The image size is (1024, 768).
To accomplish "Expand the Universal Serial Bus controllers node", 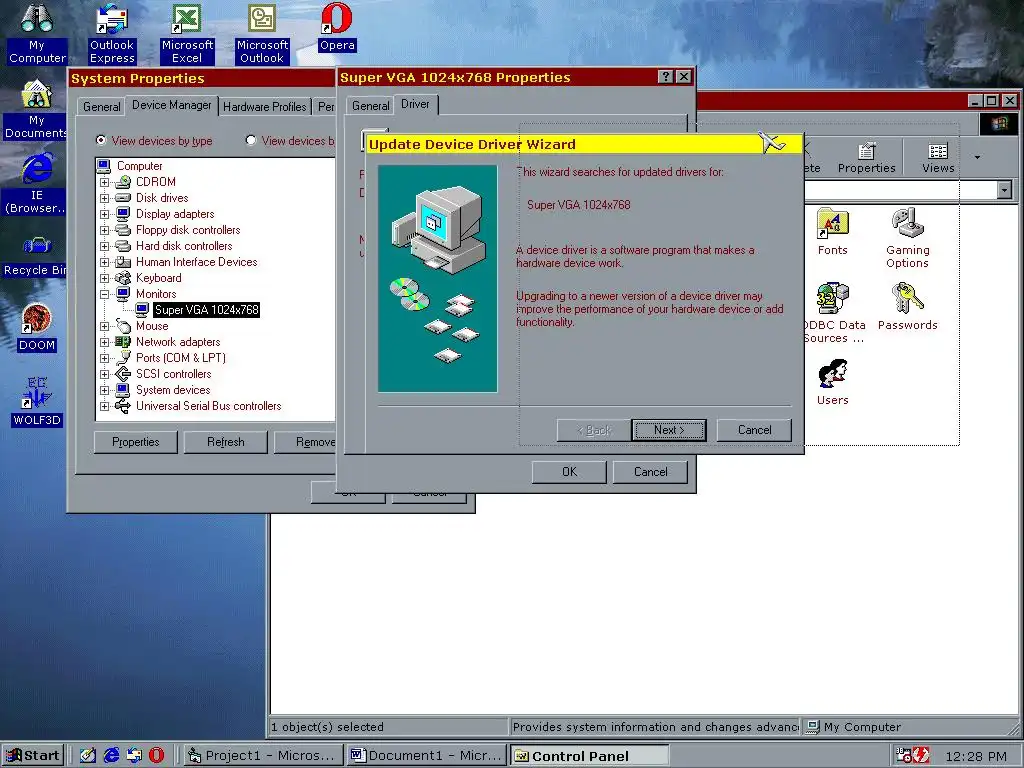I will point(104,406).
